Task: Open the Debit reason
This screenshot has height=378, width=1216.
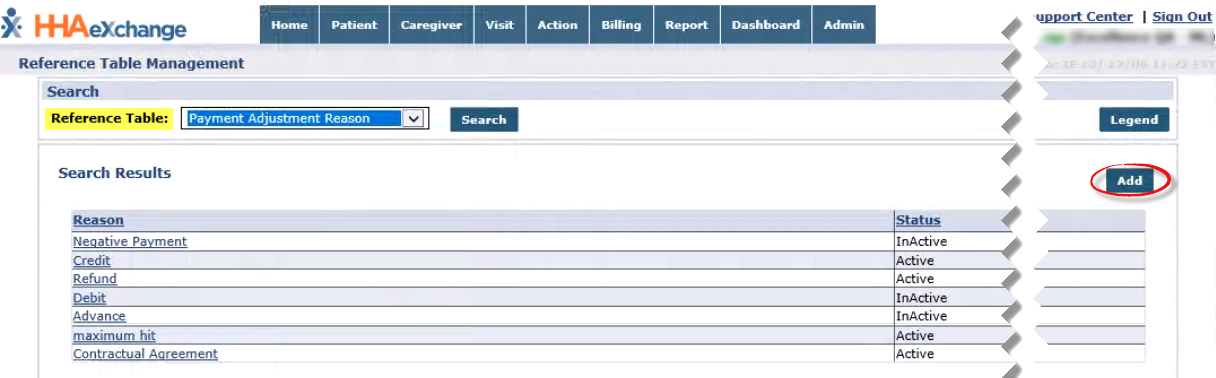Action: tap(89, 298)
